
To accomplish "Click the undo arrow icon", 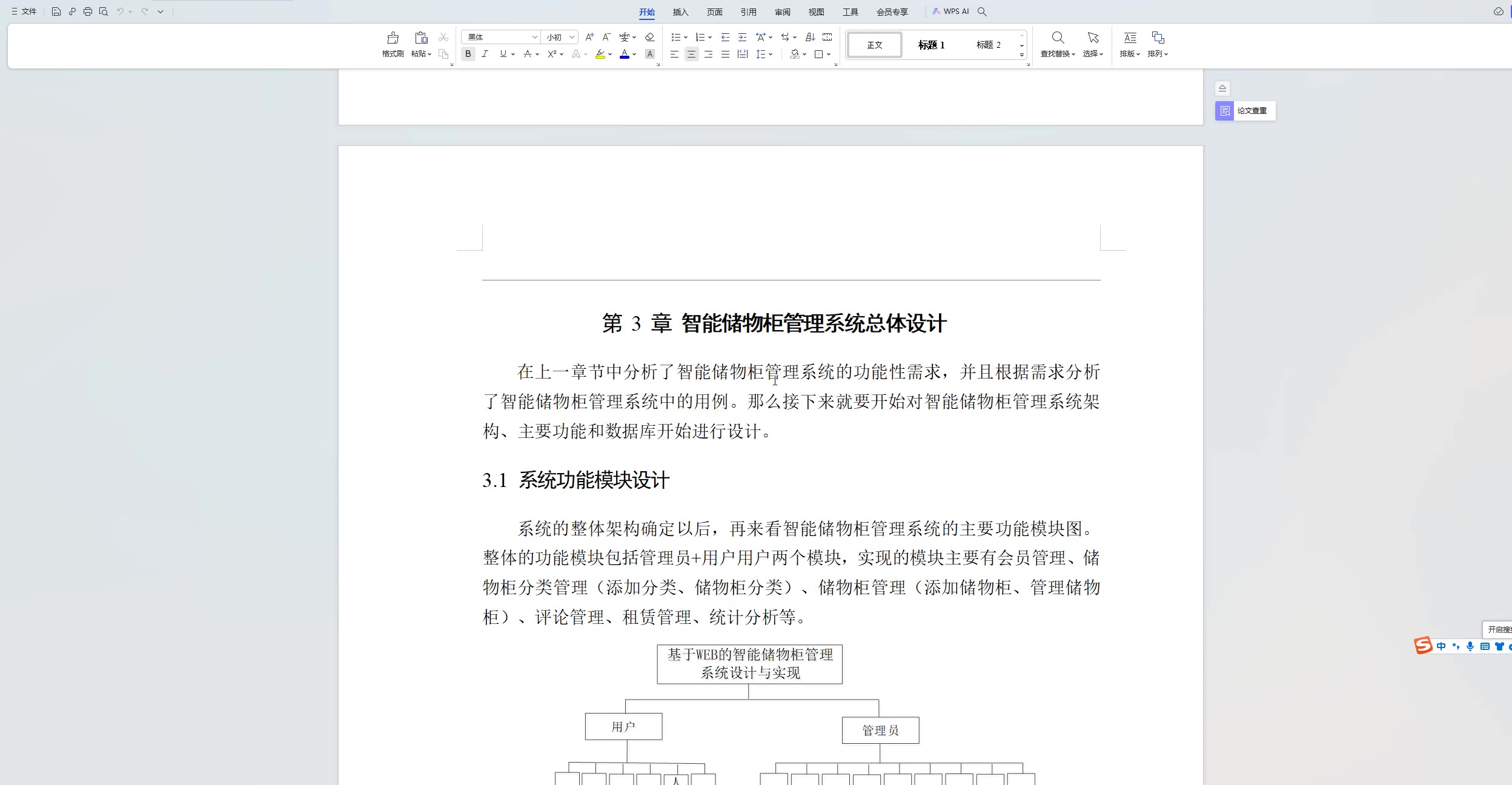I will (x=121, y=12).
